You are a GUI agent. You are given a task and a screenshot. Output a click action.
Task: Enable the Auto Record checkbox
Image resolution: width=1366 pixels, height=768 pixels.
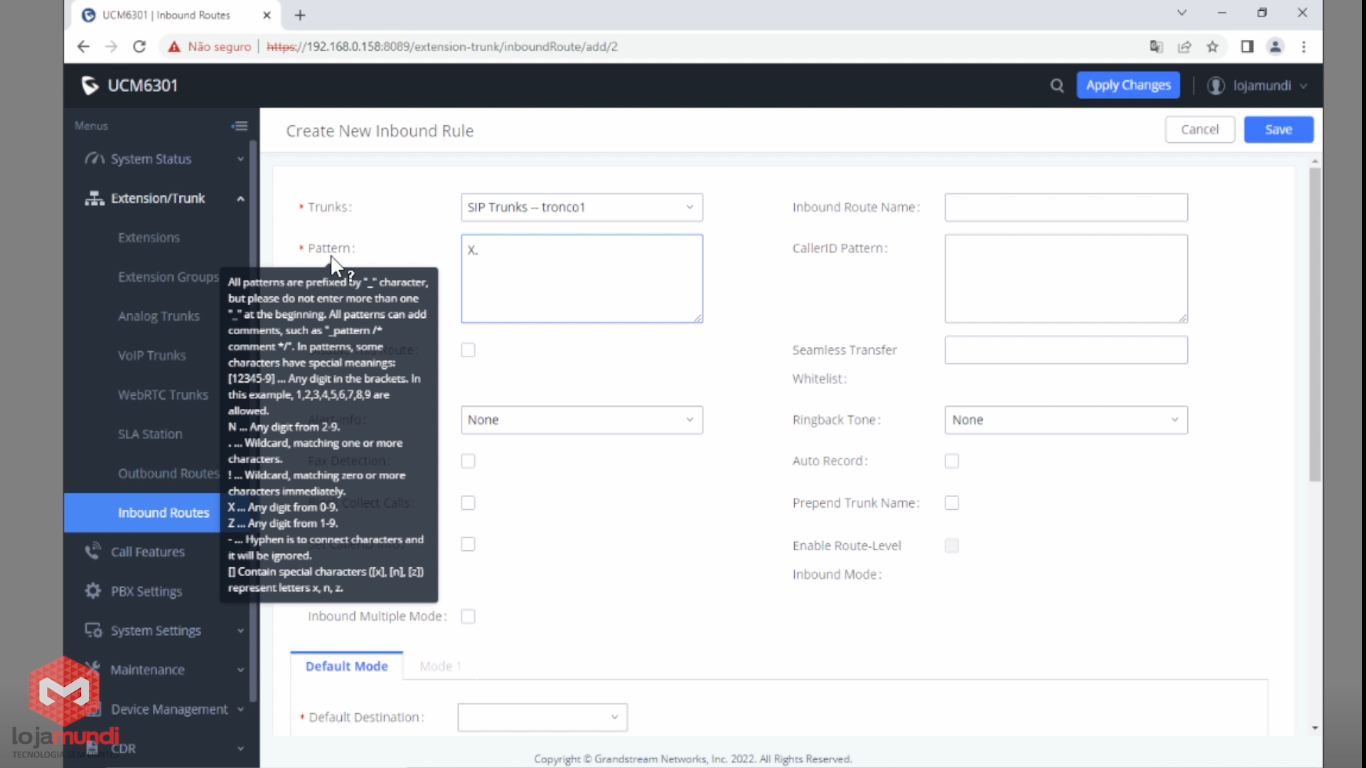tap(951, 461)
